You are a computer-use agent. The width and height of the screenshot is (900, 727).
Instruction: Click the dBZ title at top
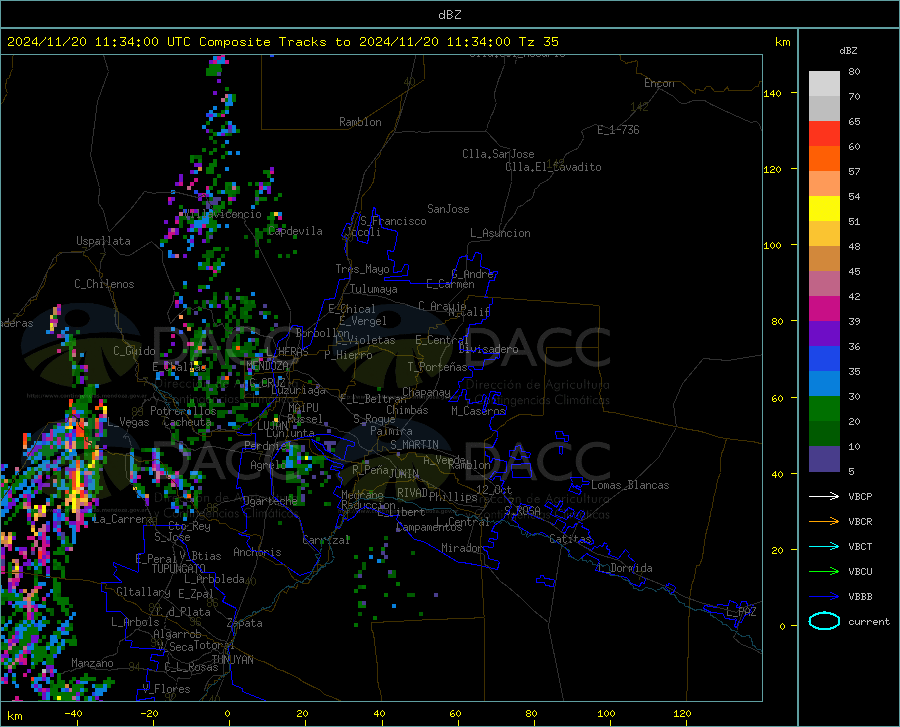point(449,15)
